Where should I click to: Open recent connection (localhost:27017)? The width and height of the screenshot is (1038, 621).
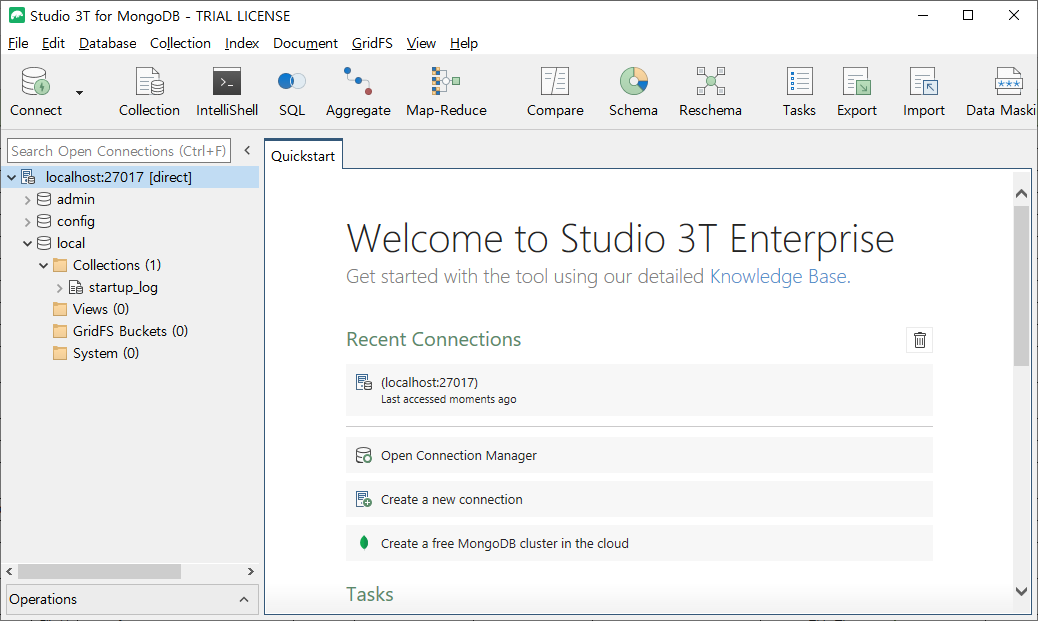[x=639, y=390]
